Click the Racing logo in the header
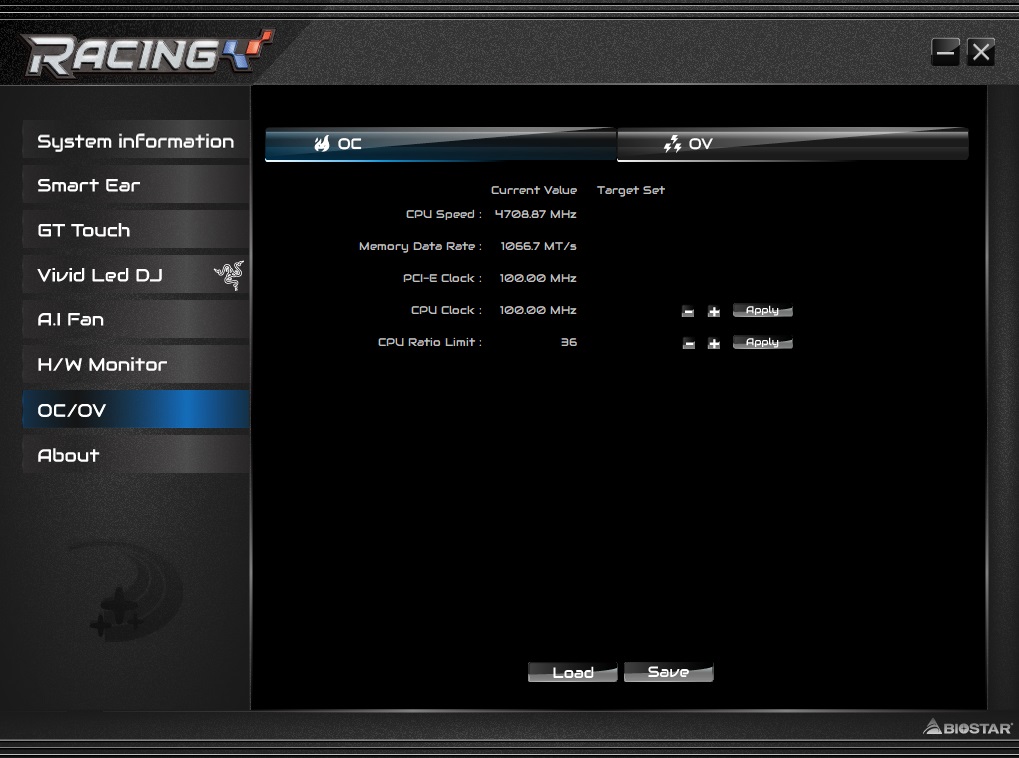Image resolution: width=1019 pixels, height=758 pixels. pos(146,55)
